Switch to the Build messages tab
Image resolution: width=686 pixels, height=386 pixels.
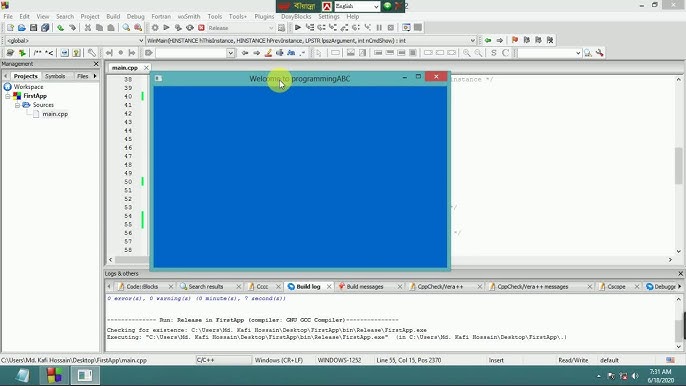[365, 287]
